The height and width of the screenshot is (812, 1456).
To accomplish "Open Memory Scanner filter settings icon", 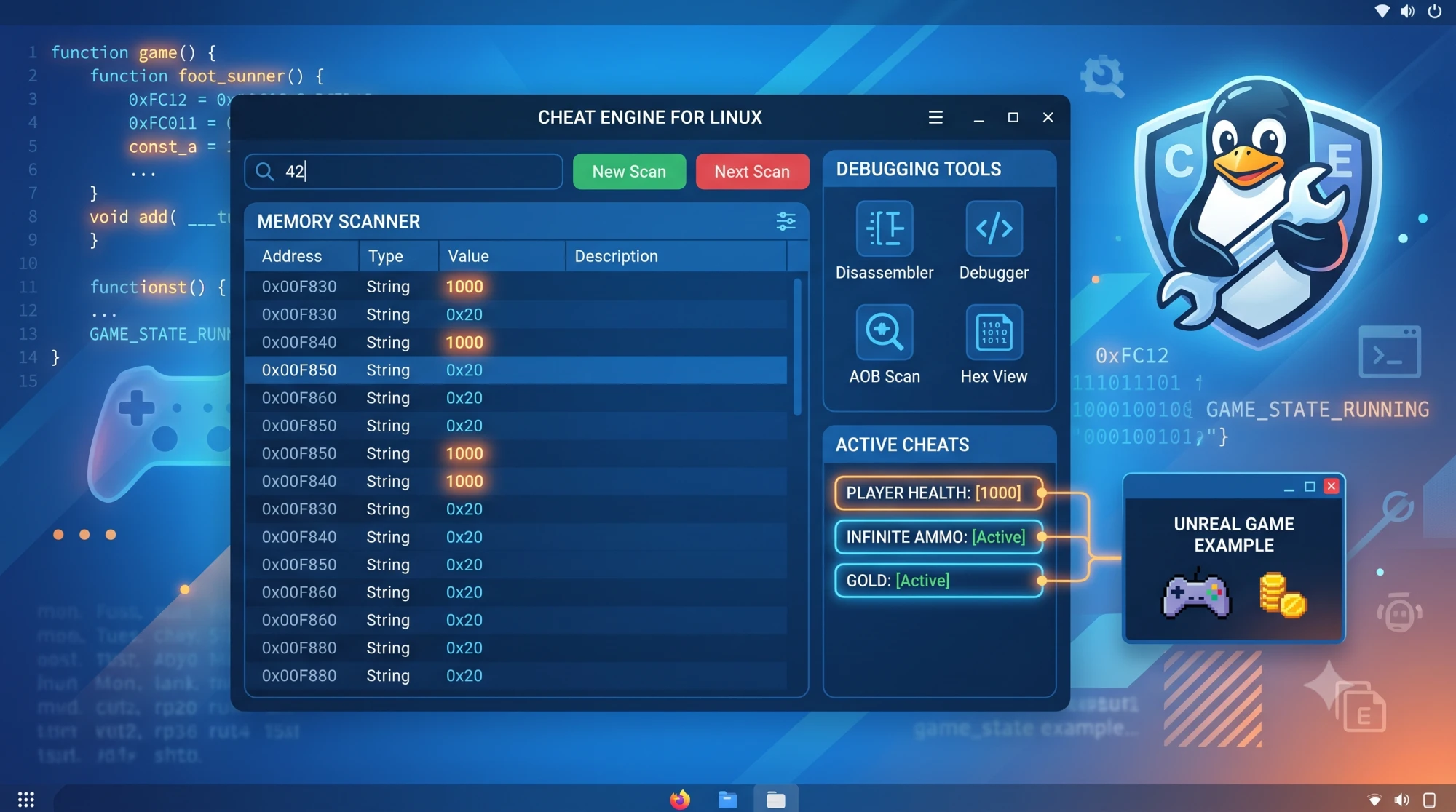I will pyautogui.click(x=786, y=221).
